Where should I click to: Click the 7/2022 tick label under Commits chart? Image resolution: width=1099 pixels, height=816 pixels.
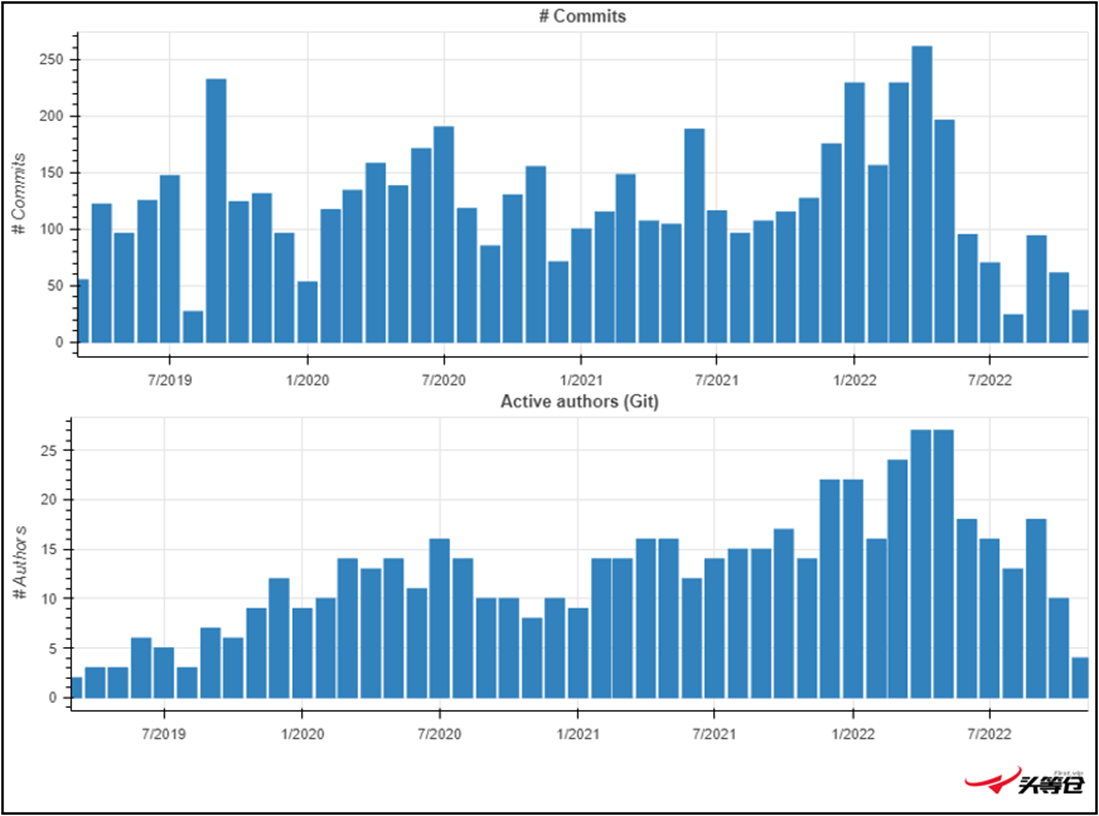pyautogui.click(x=989, y=379)
